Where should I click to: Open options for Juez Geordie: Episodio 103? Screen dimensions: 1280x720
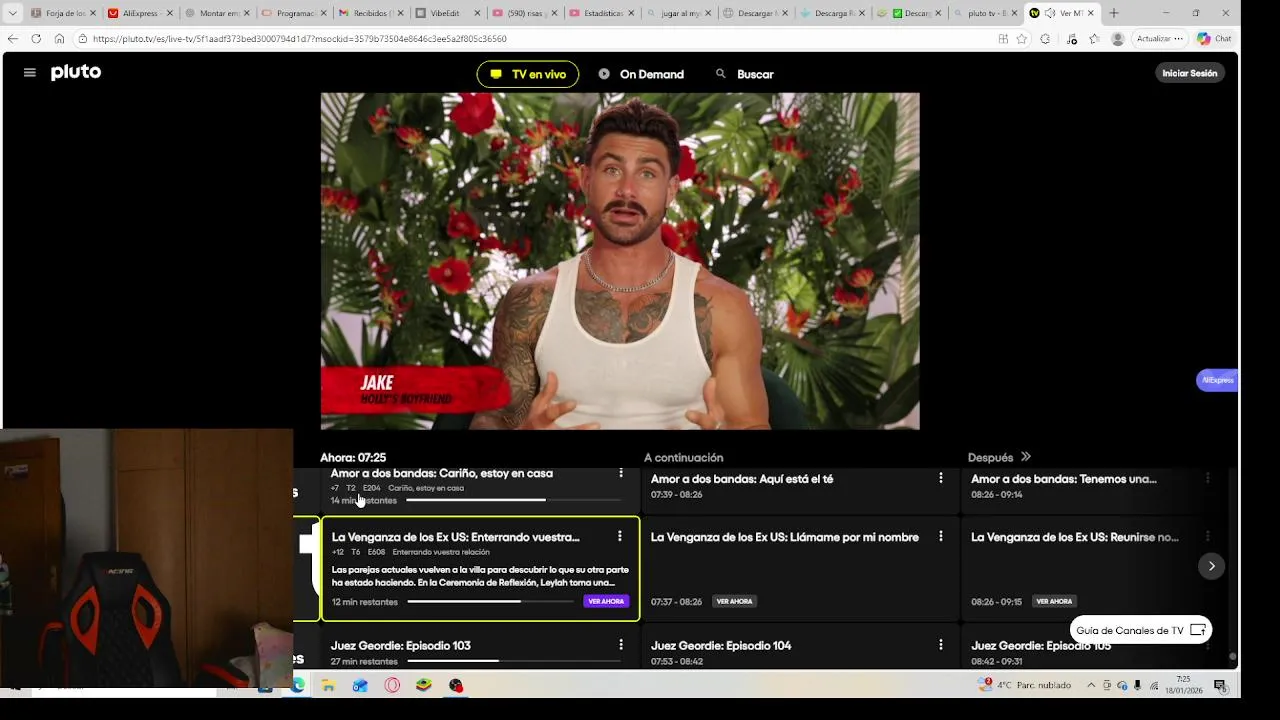tap(621, 645)
